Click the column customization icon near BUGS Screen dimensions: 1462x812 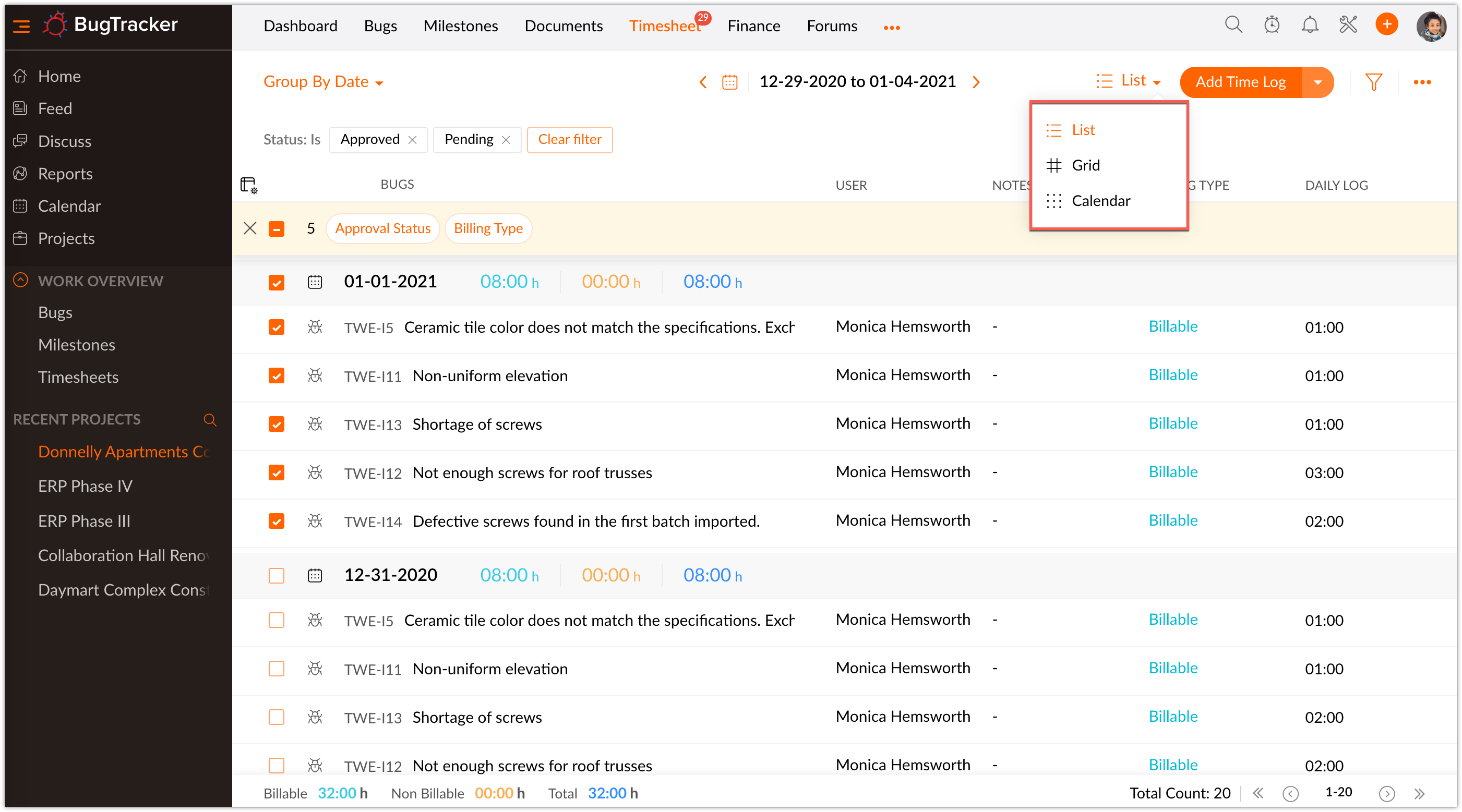(x=248, y=185)
